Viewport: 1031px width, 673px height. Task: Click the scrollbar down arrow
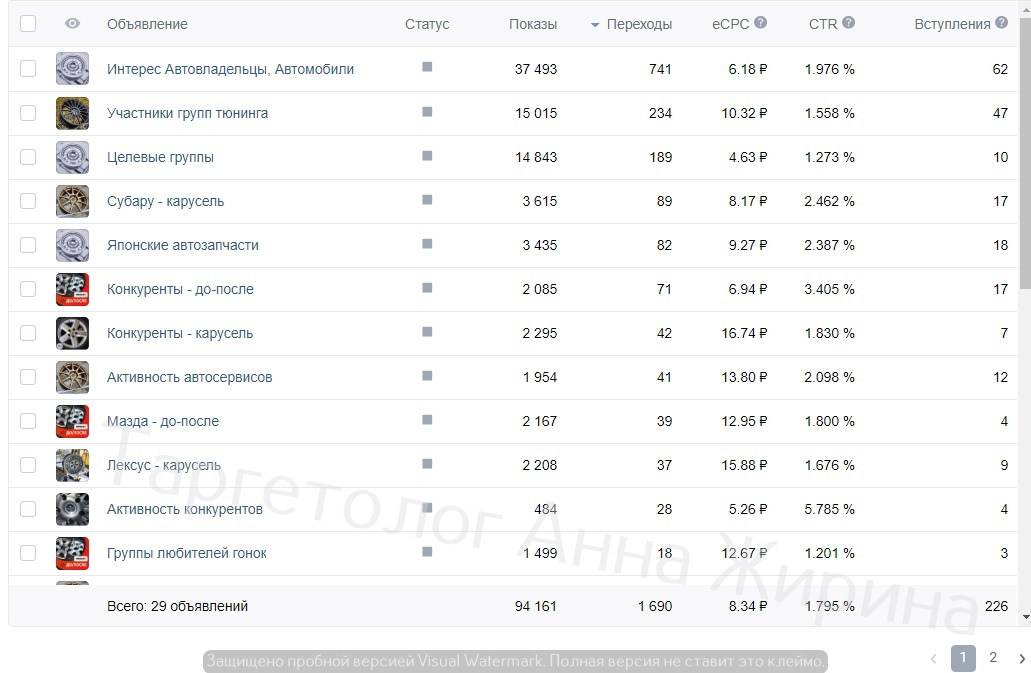(1026, 617)
